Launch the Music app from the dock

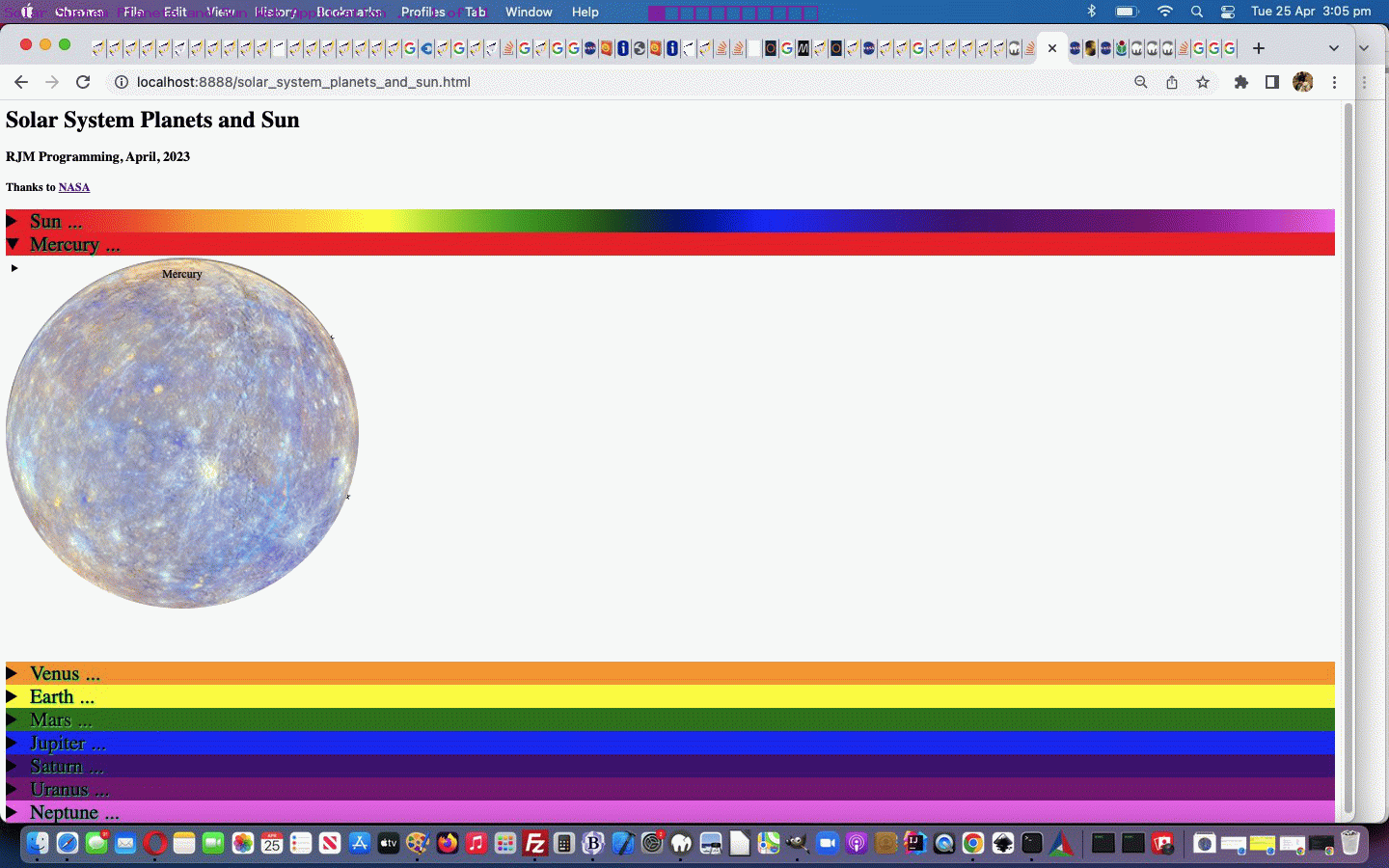pos(477,844)
